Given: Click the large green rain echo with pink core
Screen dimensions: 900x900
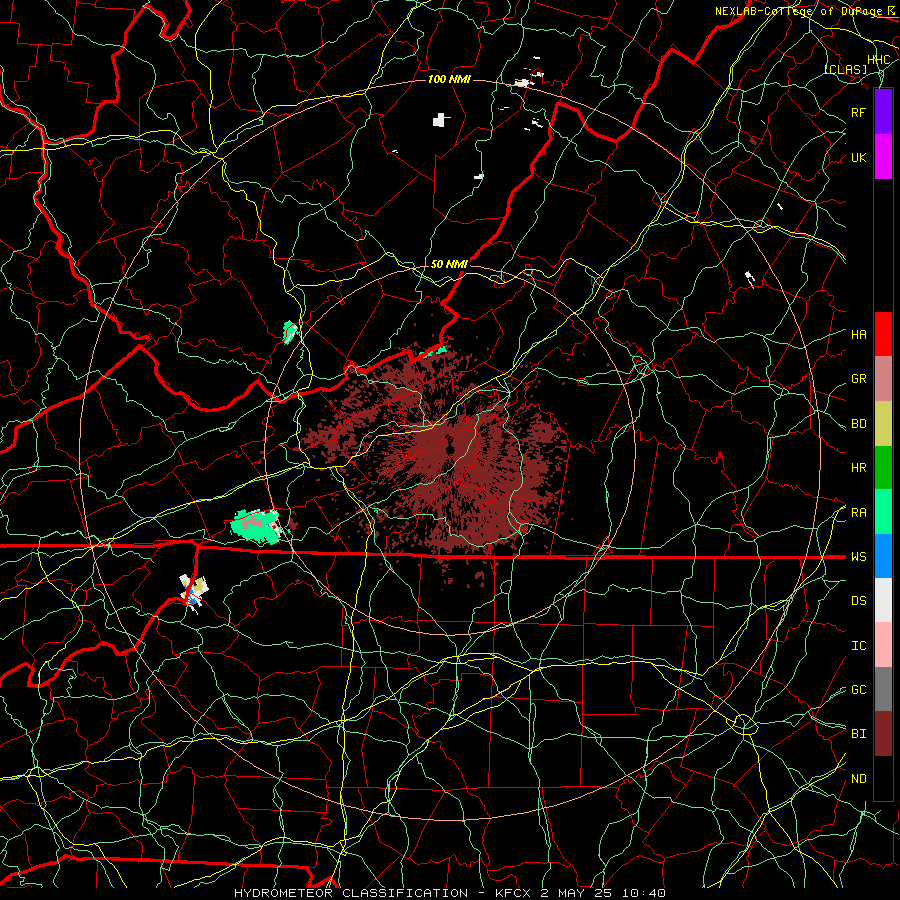Looking at the screenshot, I should (256, 526).
